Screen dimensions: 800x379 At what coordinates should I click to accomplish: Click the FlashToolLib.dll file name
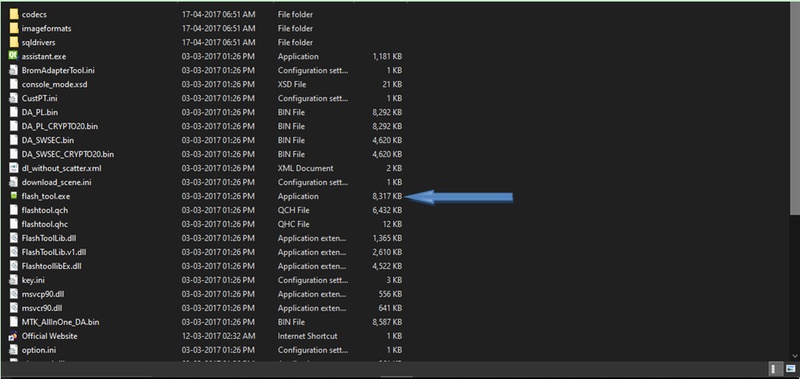tap(49, 238)
